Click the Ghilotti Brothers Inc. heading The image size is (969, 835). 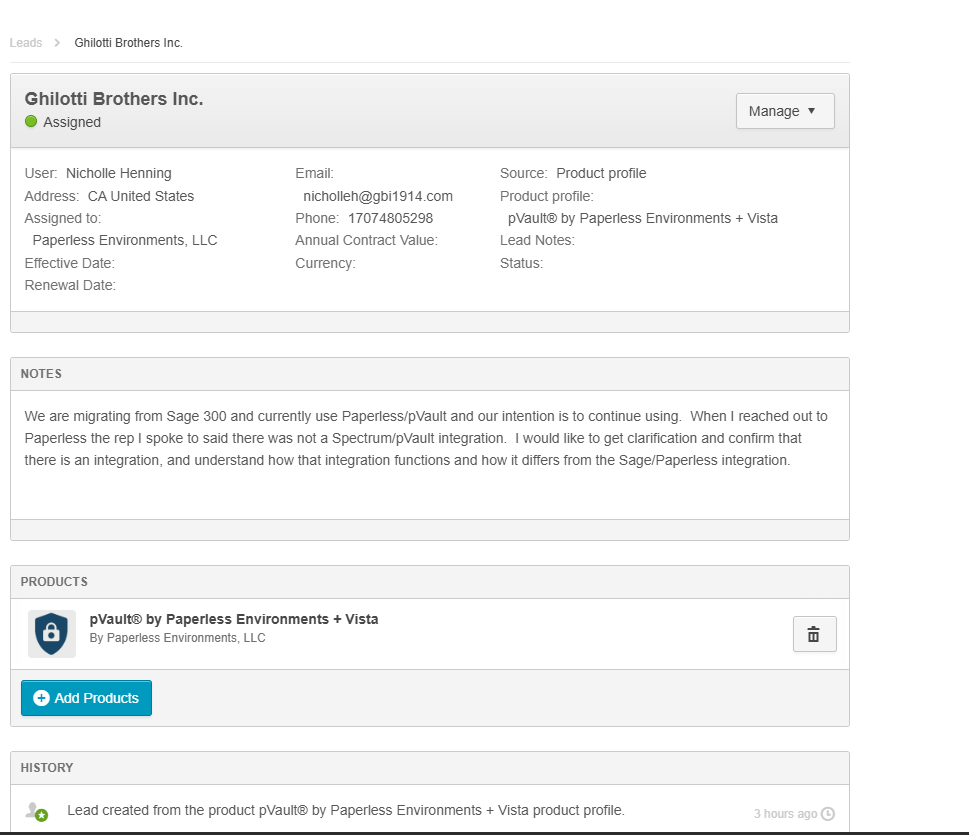[x=114, y=99]
